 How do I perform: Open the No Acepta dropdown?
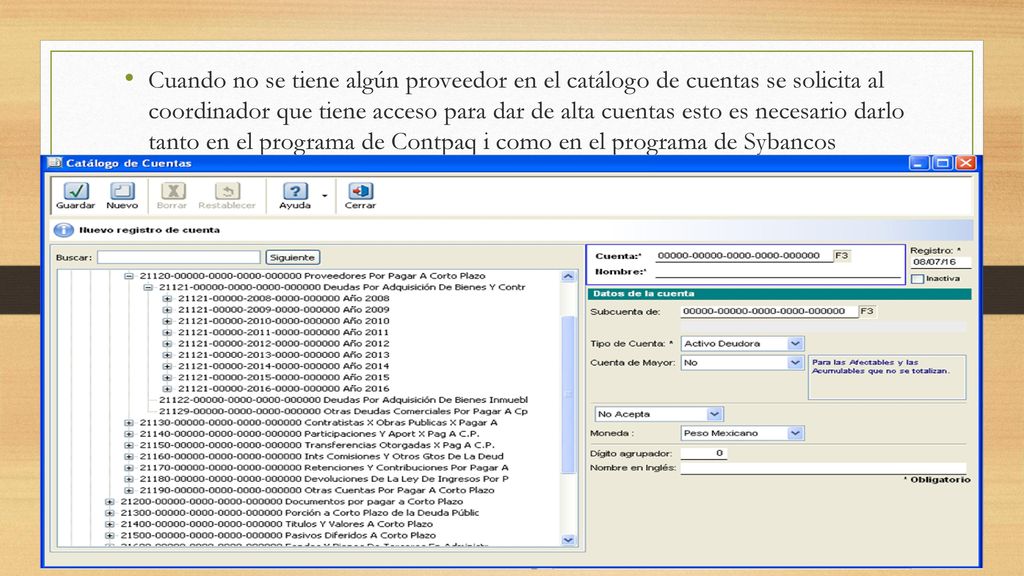click(x=714, y=414)
